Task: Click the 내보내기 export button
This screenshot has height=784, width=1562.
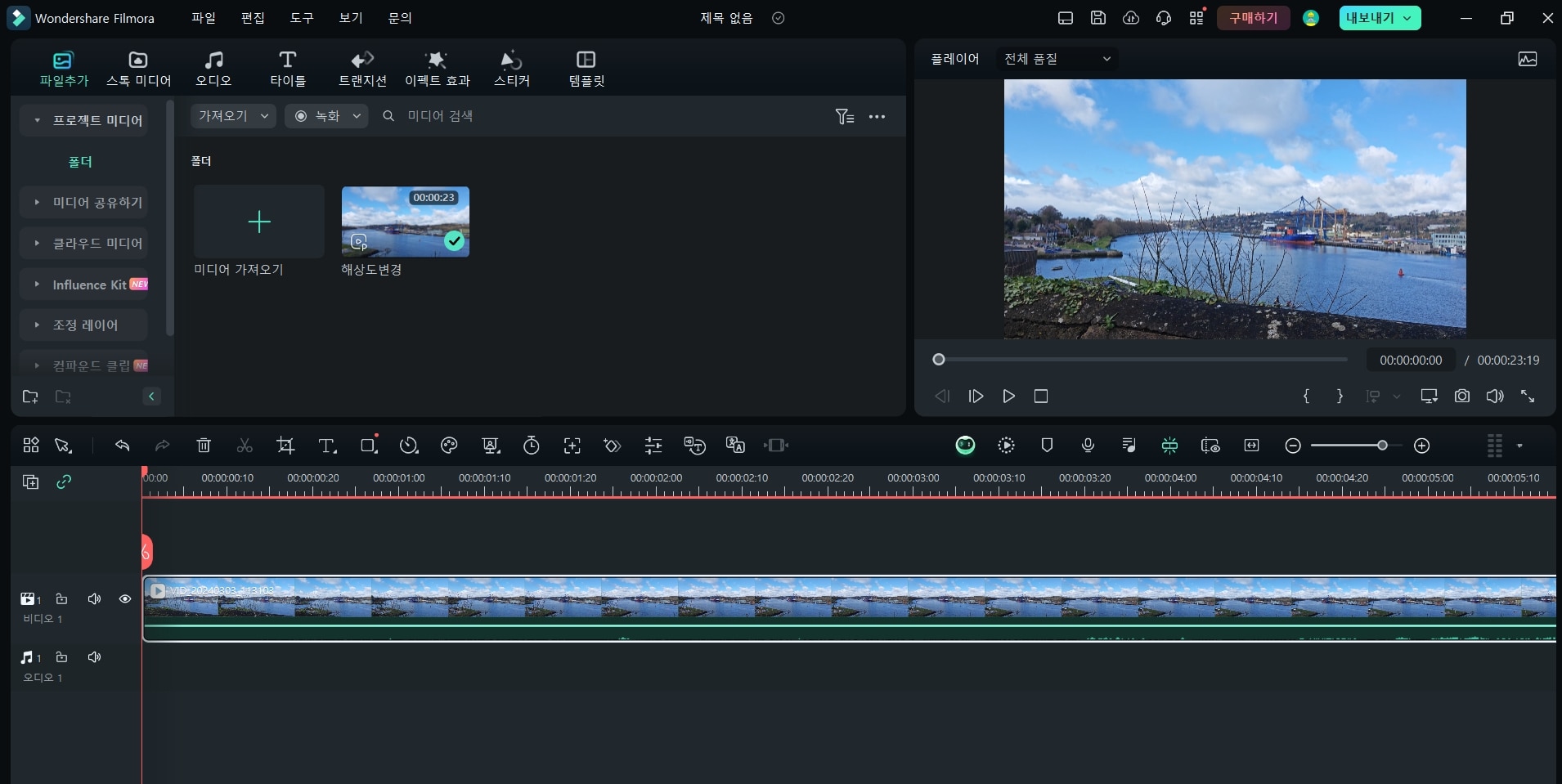Action: tap(1380, 18)
